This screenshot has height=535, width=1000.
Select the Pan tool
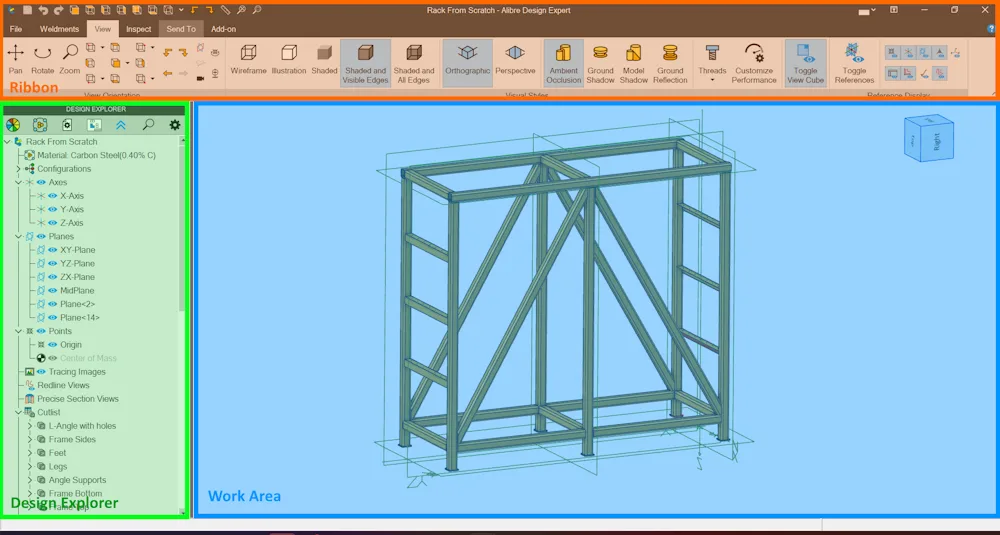point(15,59)
